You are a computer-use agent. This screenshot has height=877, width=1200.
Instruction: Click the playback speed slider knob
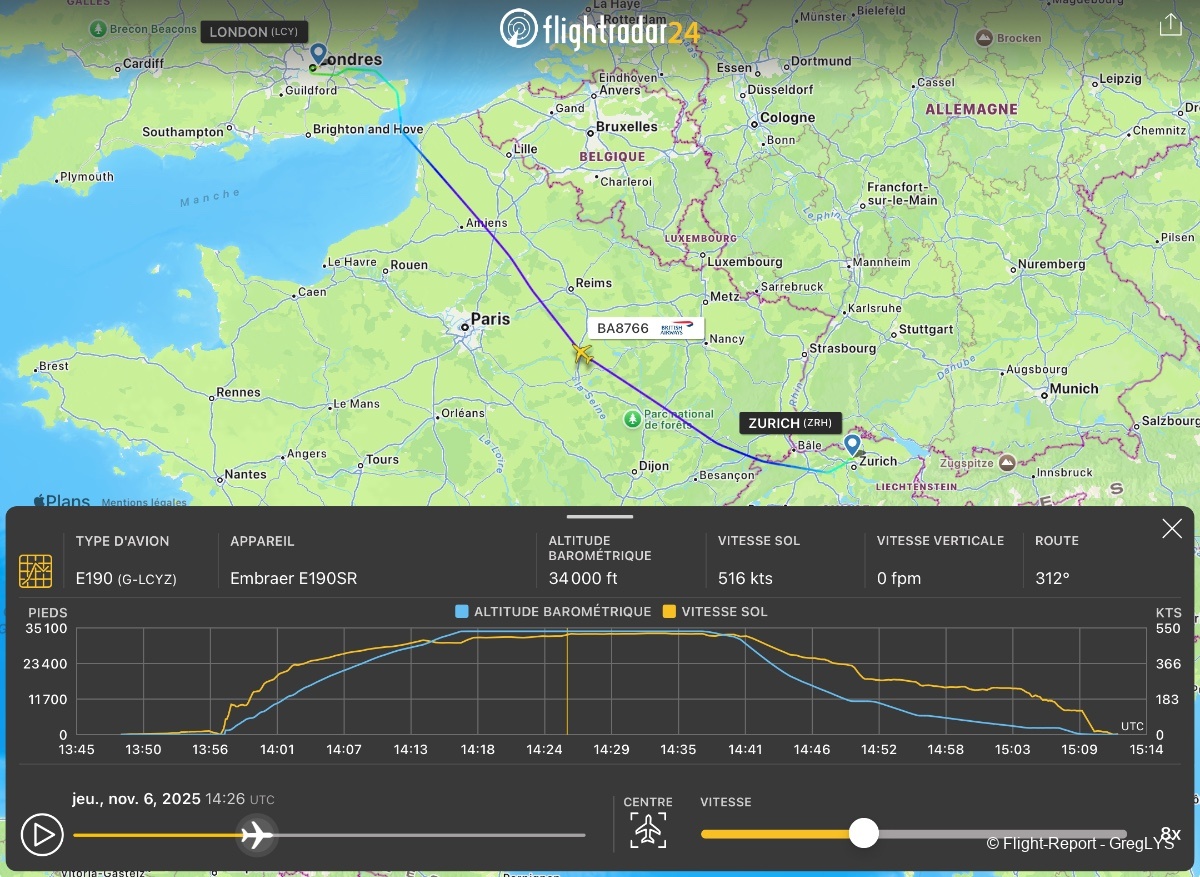tap(863, 833)
